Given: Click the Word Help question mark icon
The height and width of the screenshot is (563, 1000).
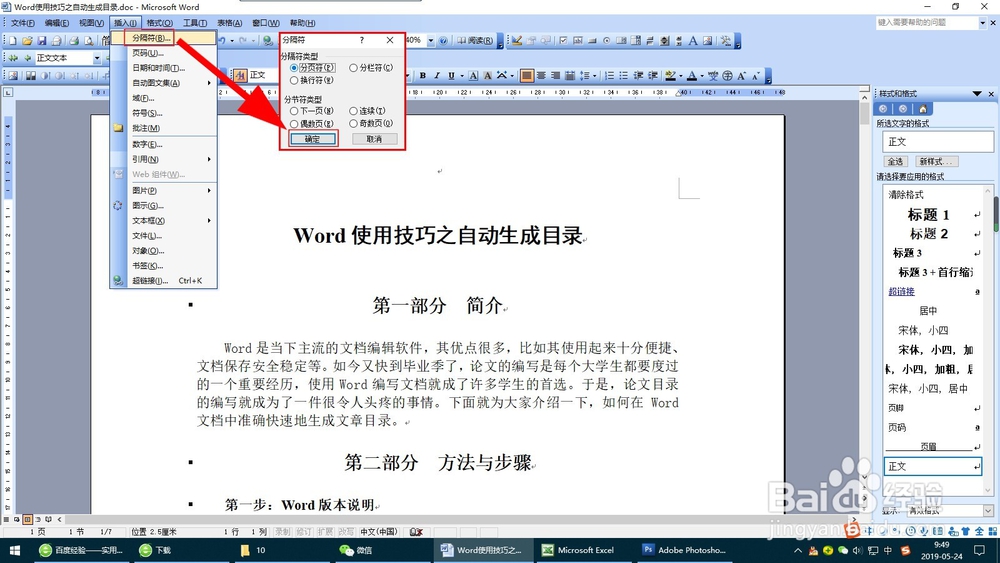Looking at the screenshot, I should pos(444,40).
